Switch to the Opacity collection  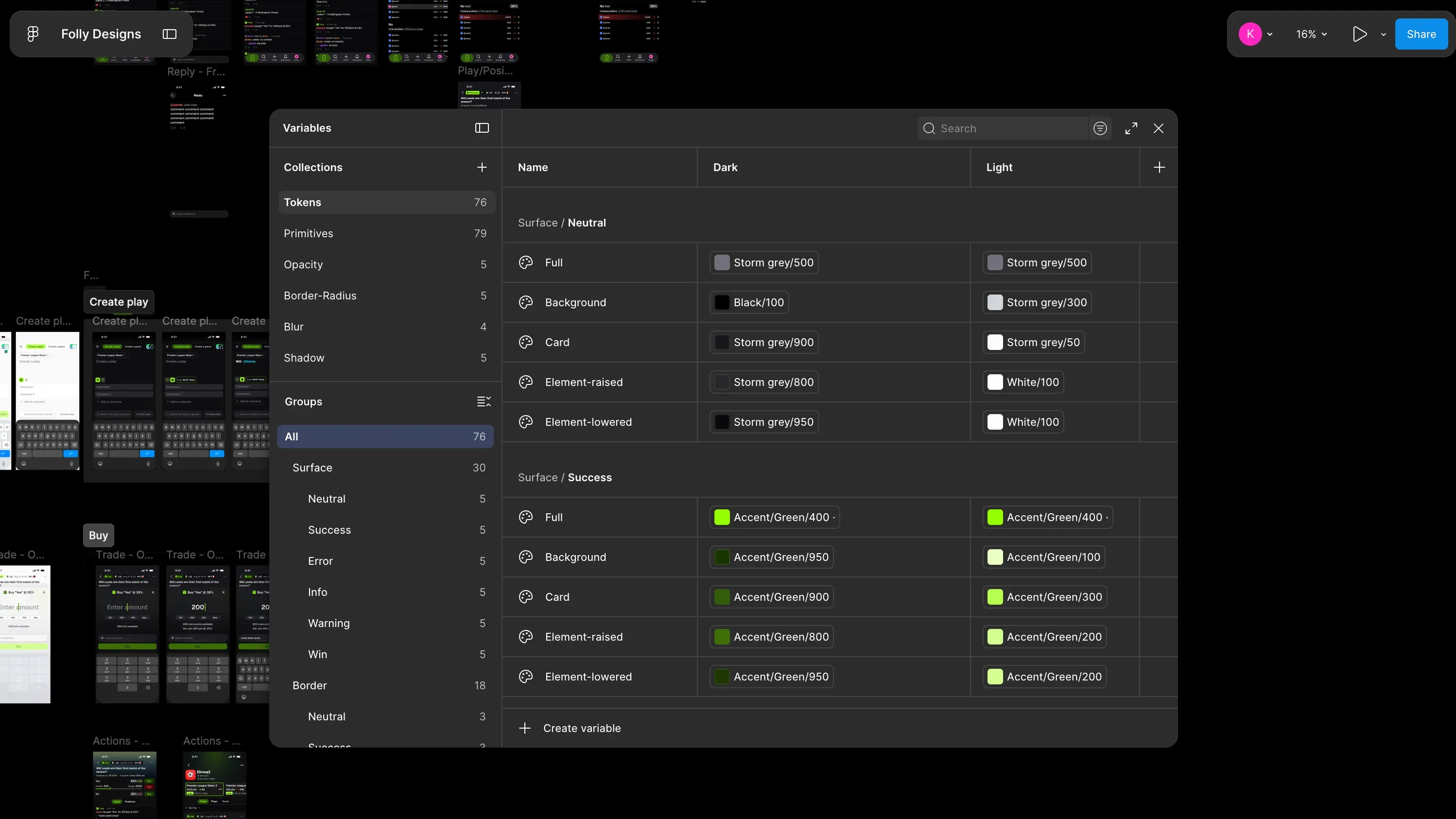click(x=387, y=264)
